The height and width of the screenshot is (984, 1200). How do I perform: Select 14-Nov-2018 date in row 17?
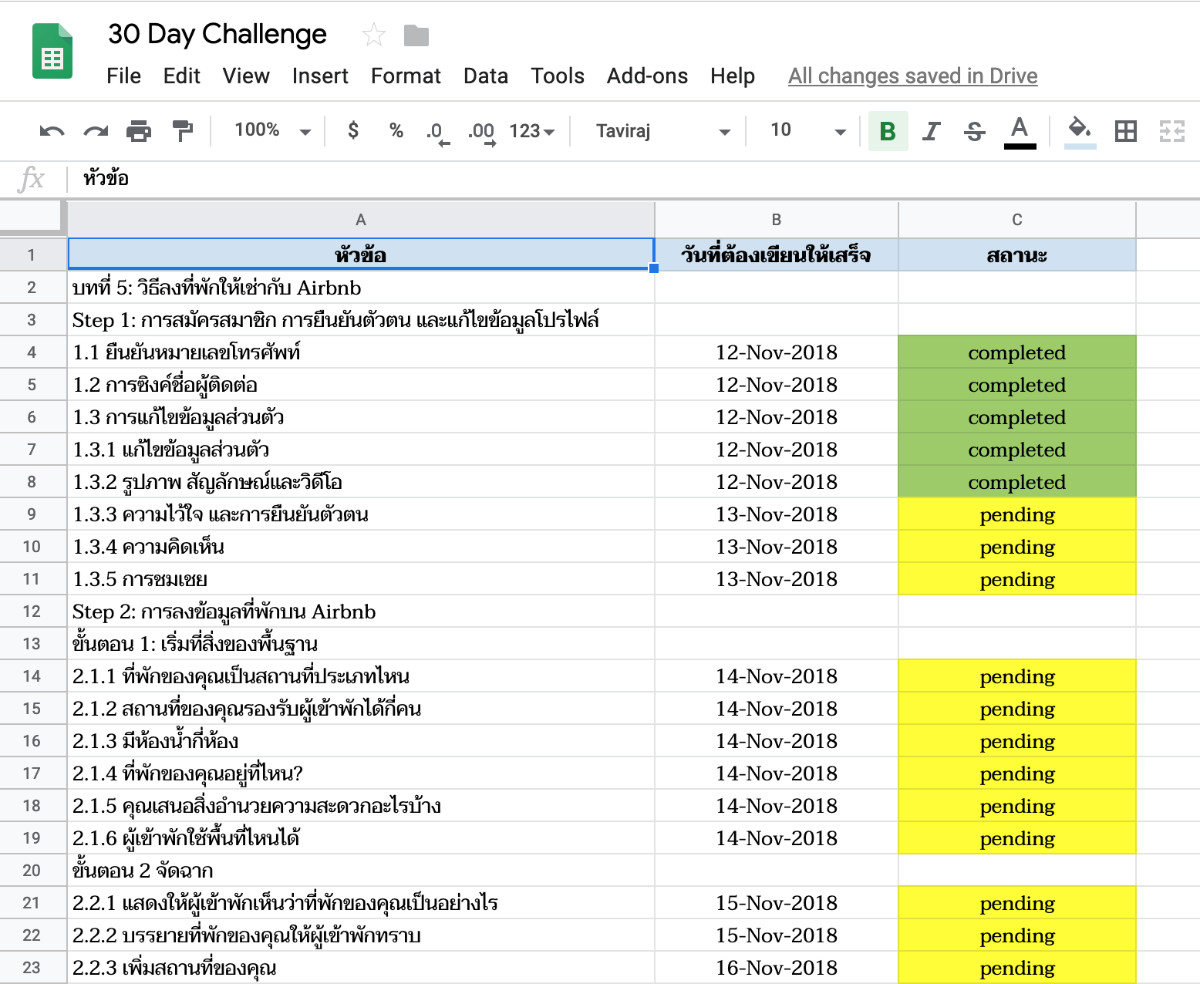click(x=776, y=773)
